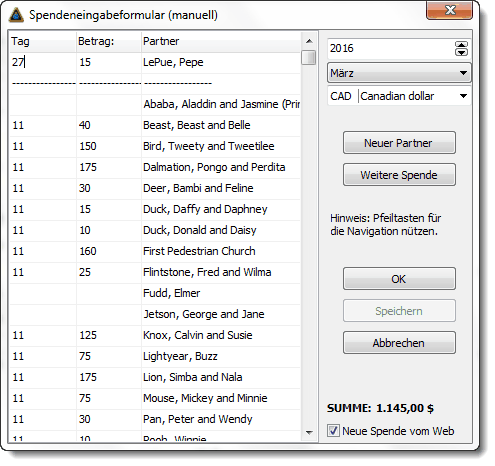Screen dimensions: 495x466
Task: Decrease the year with stepper down arrow
Action: [461, 52]
